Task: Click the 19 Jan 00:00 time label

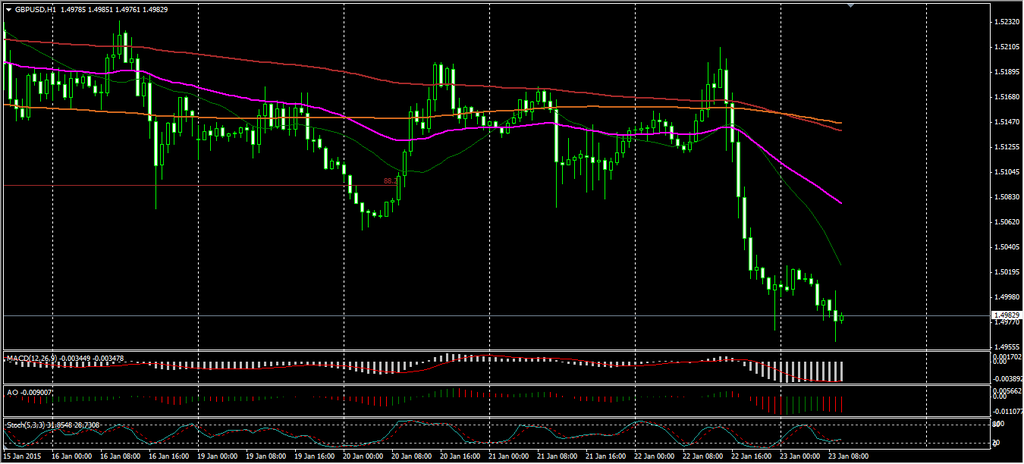Action: [x=217, y=455]
